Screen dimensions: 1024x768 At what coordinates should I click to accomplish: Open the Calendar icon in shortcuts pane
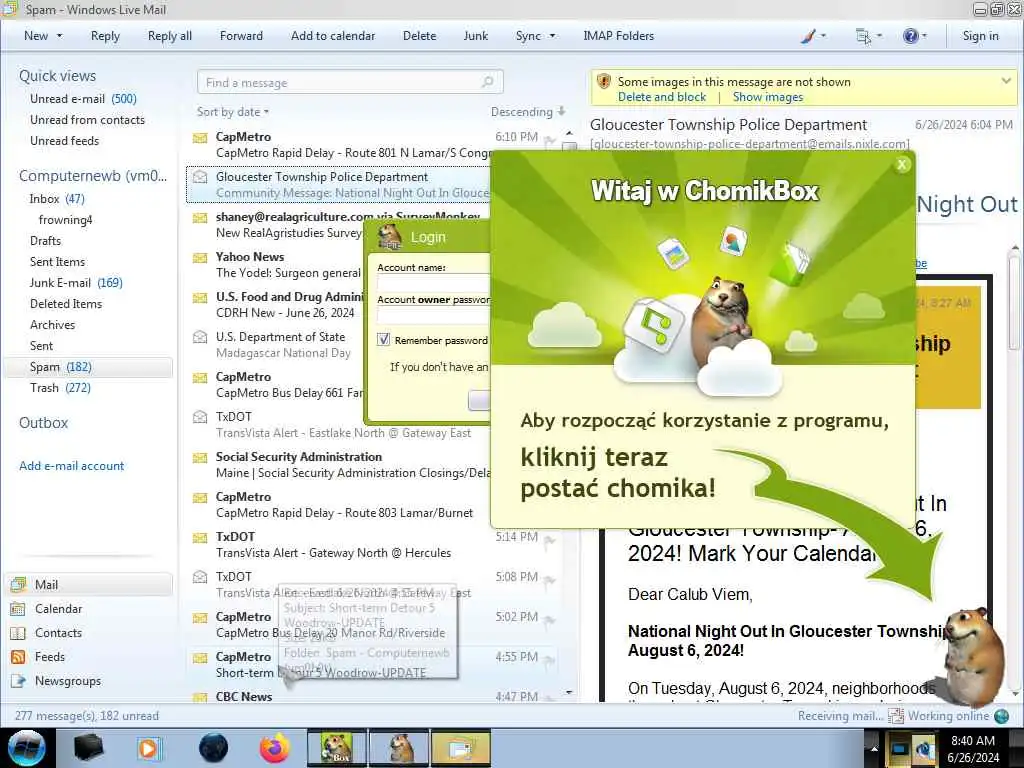coord(19,609)
